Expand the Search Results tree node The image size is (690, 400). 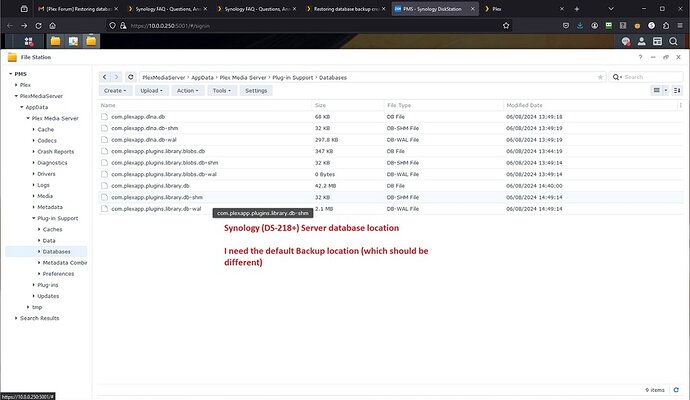[16, 318]
